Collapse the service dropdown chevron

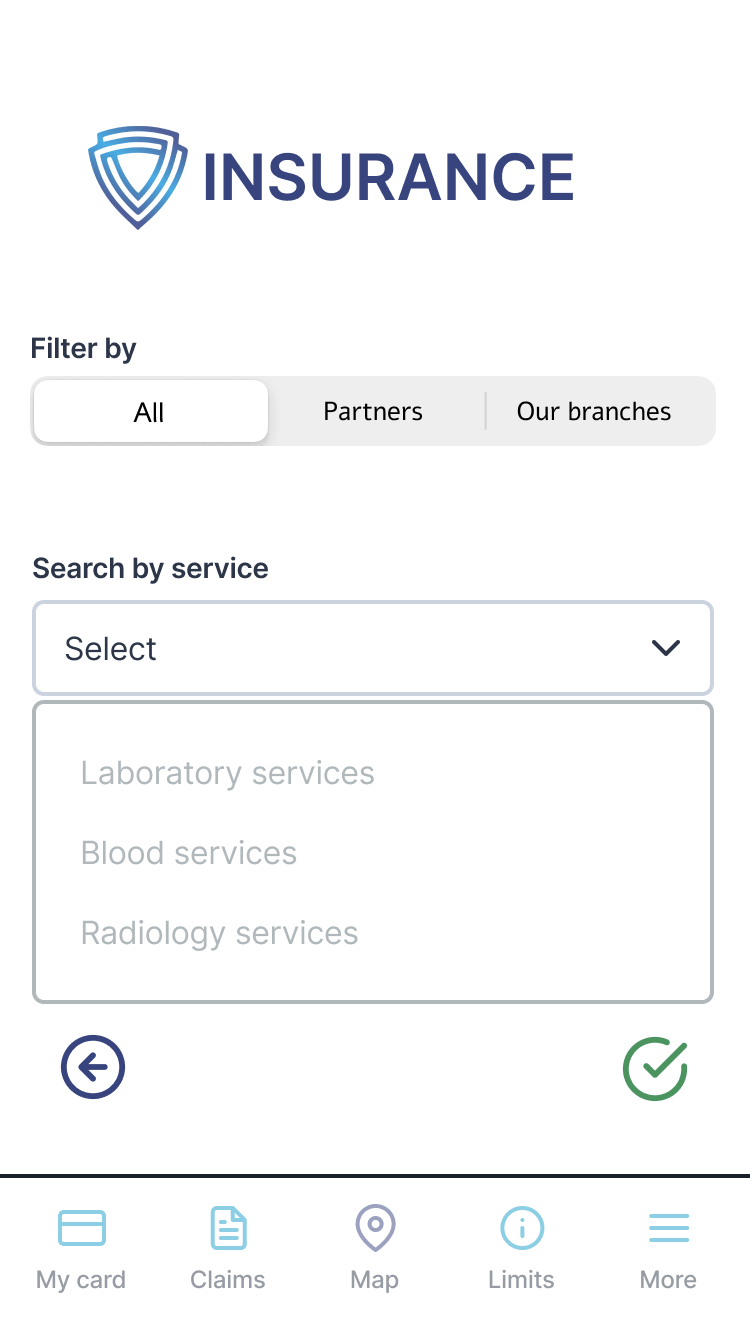665,648
